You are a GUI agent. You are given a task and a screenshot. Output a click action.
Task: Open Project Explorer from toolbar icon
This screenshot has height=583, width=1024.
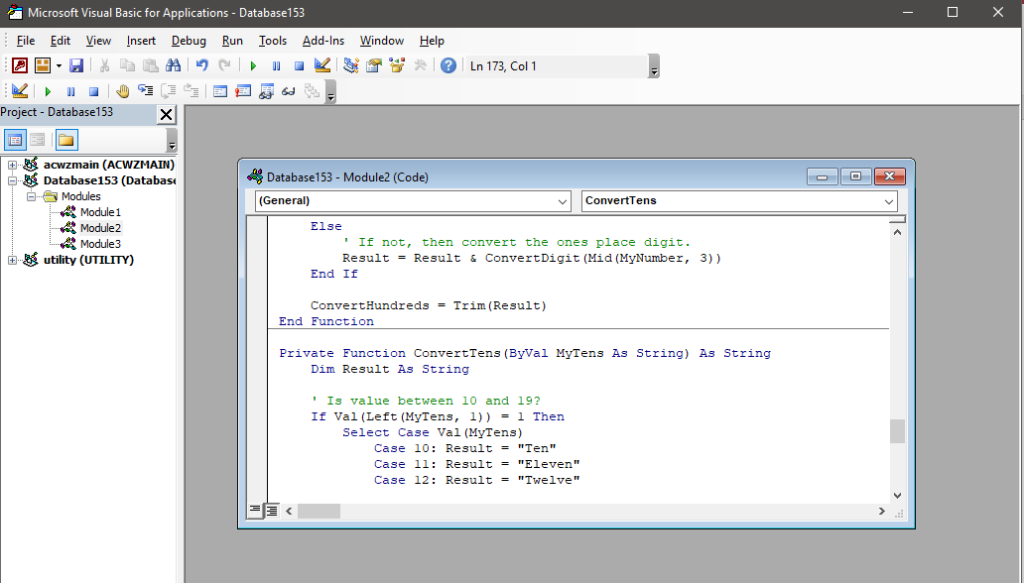pos(351,65)
